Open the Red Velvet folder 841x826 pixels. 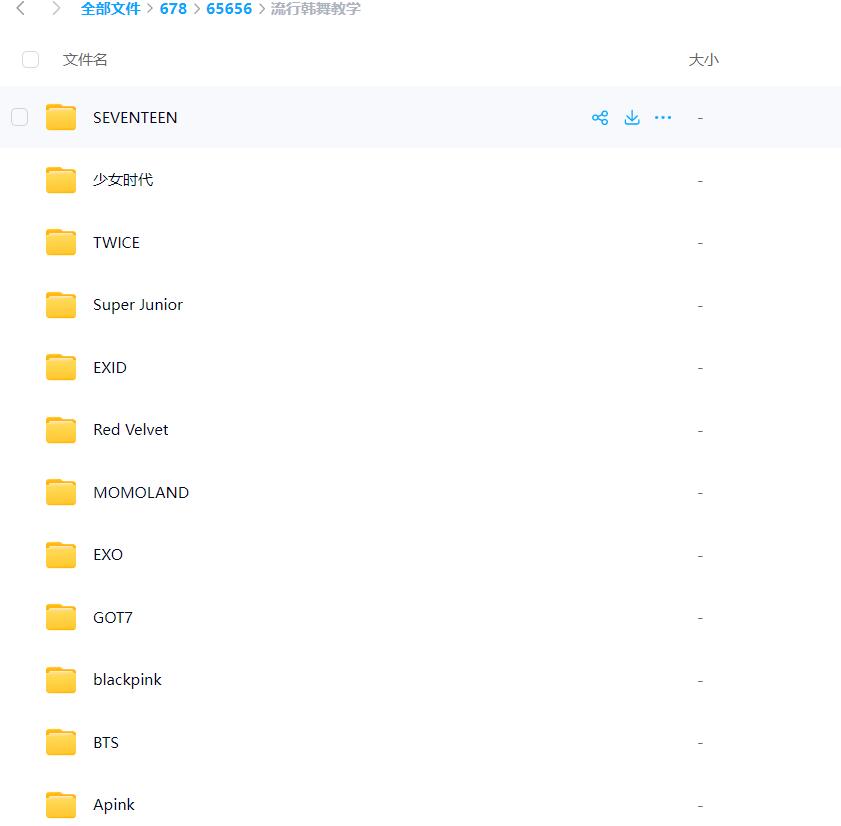pyautogui.click(x=130, y=430)
